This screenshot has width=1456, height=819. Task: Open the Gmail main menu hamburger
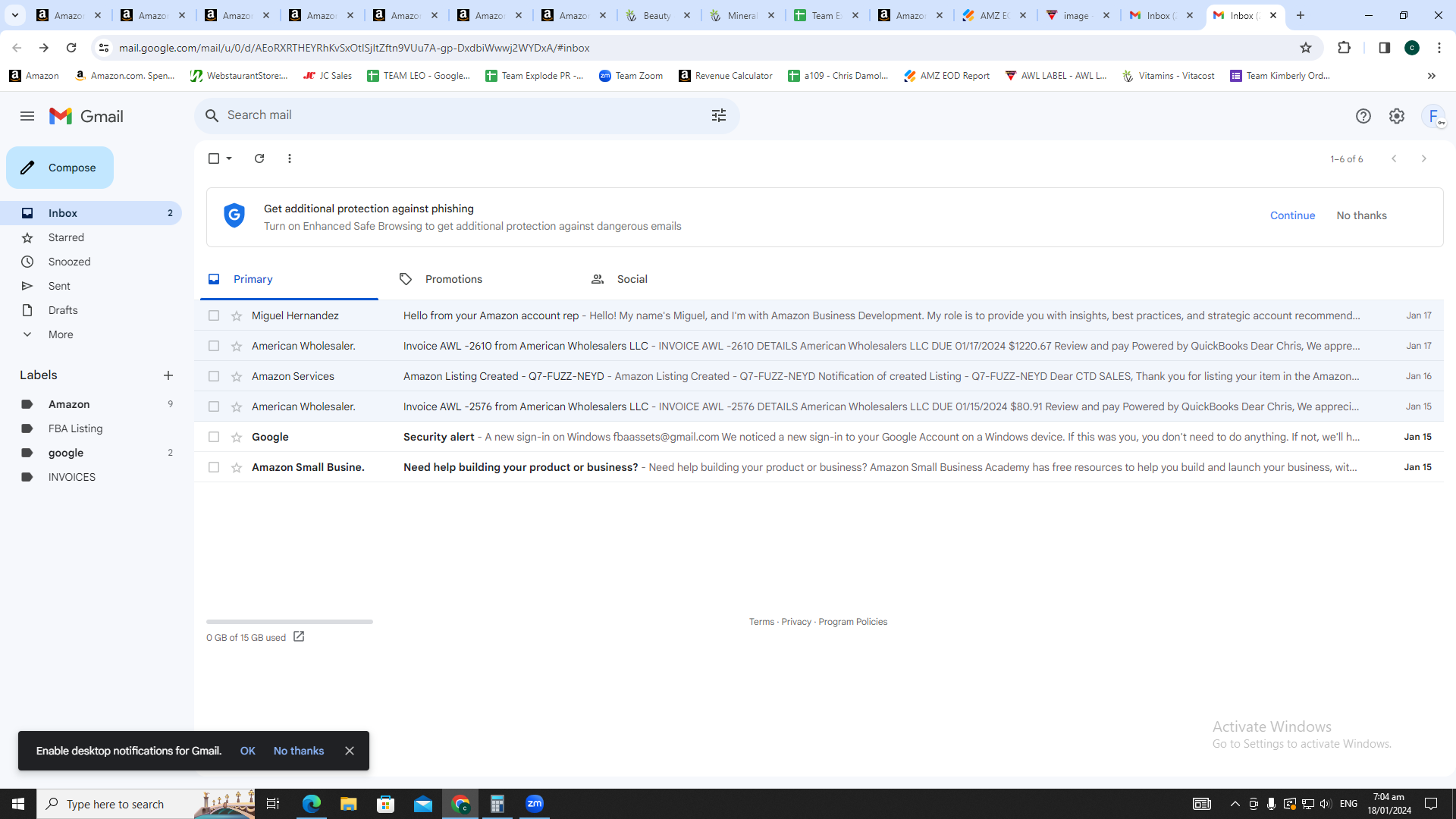click(27, 116)
